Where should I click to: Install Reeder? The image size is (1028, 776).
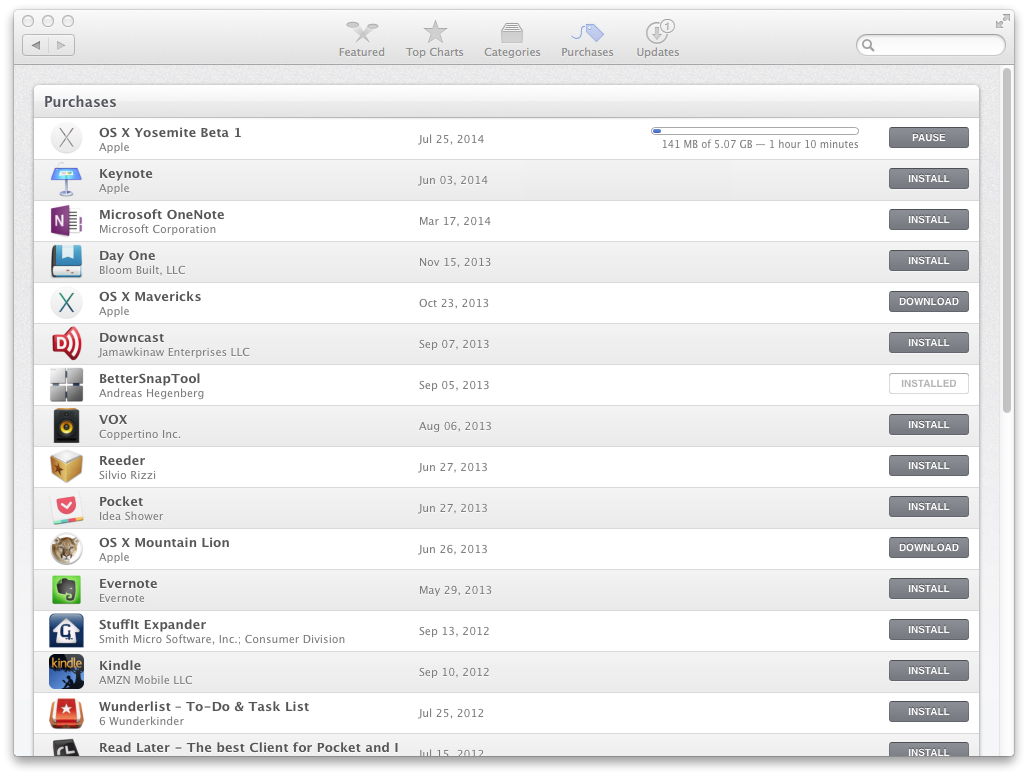pyautogui.click(x=928, y=465)
